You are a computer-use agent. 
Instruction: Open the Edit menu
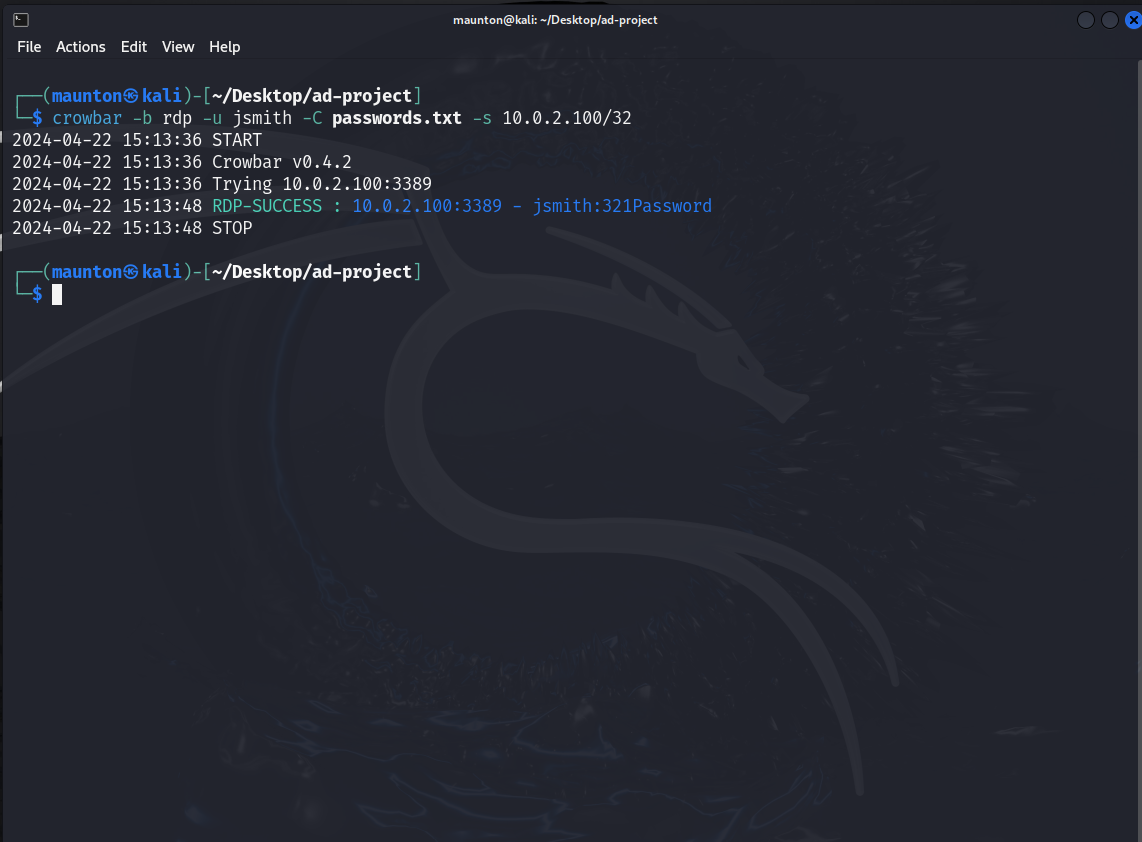point(133,46)
